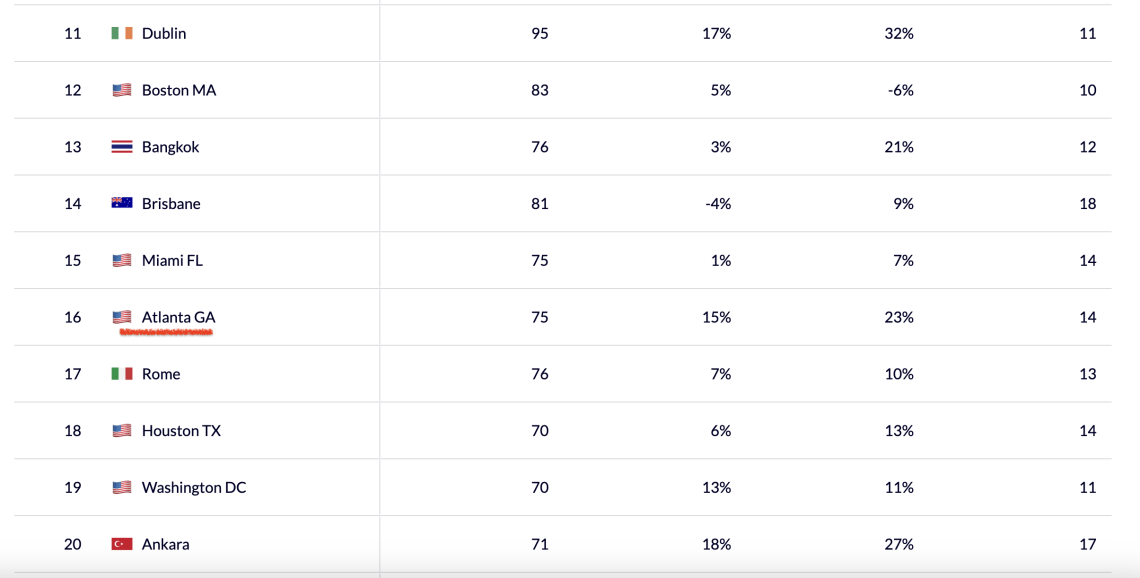
Task: Select Dublin's score of 95
Action: click(x=540, y=33)
